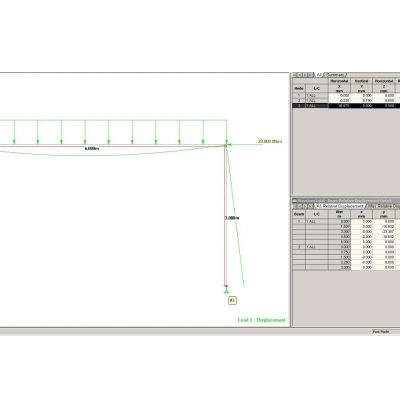The height and width of the screenshot is (400, 400).
Task: Click the Load 1 : Displacement caption
Action: coord(261,320)
